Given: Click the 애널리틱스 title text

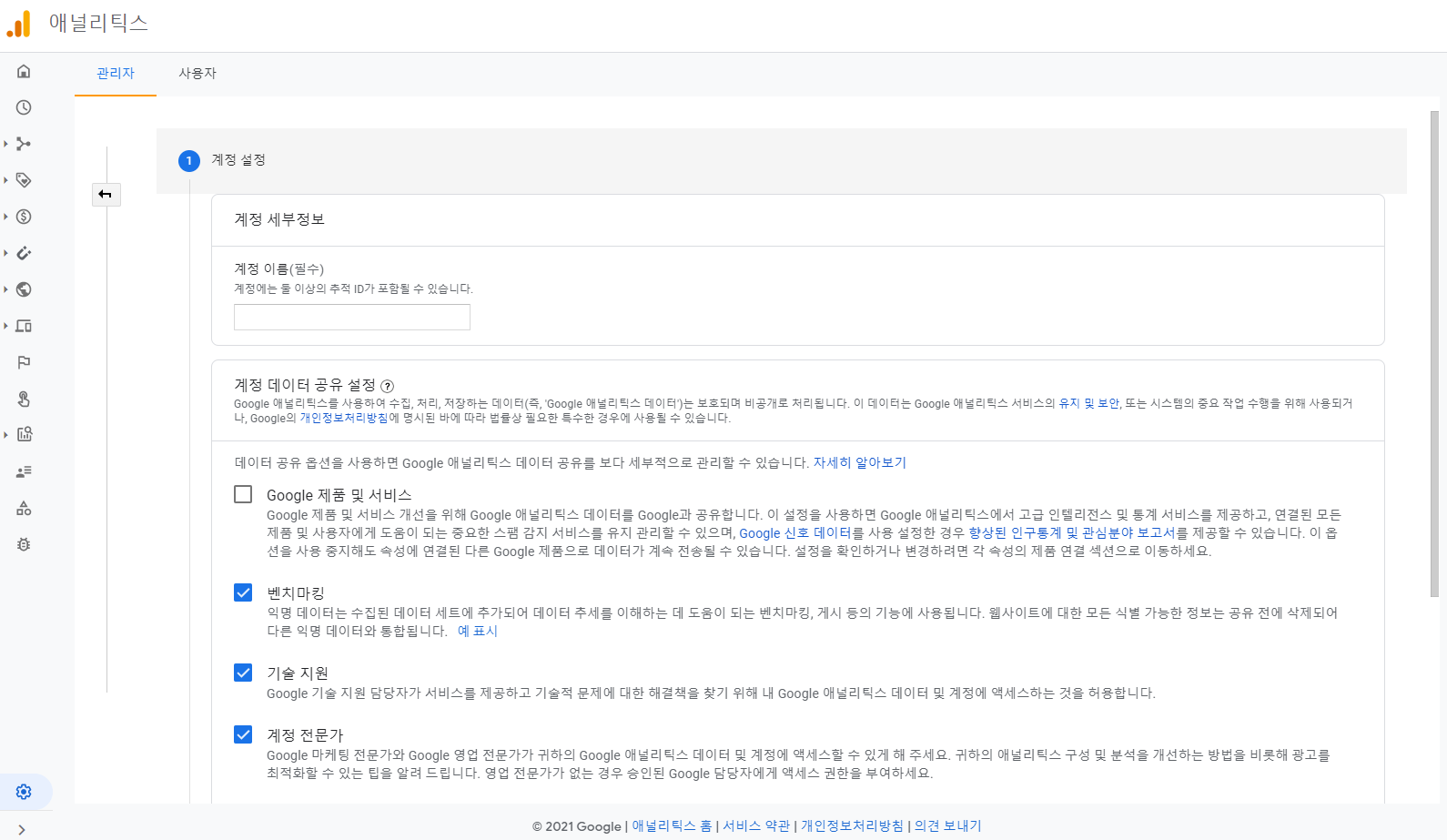Looking at the screenshot, I should [x=98, y=23].
